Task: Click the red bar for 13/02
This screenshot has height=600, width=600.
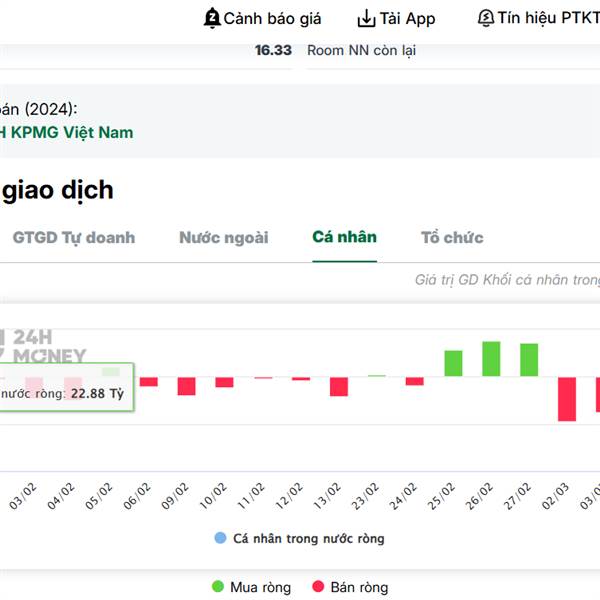Action: pyautogui.click(x=339, y=386)
